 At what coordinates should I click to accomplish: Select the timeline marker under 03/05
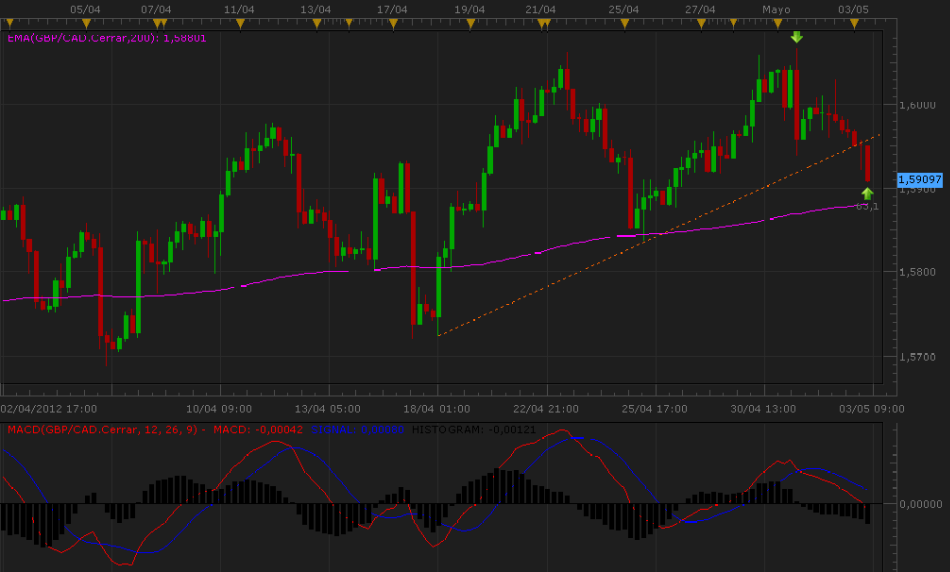click(x=854, y=22)
